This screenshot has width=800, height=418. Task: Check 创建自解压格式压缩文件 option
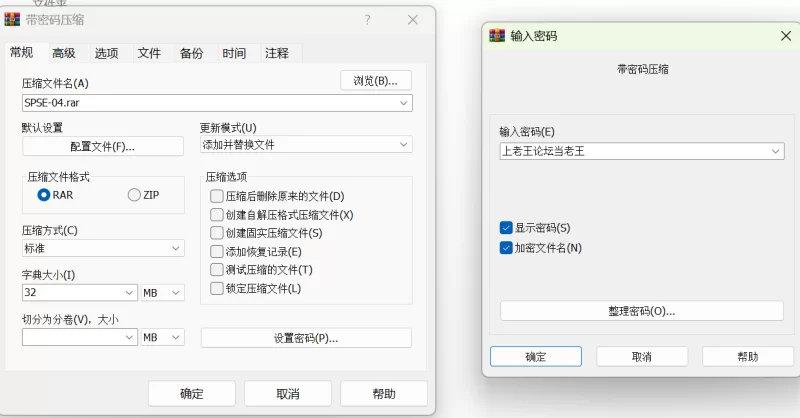[x=217, y=215]
